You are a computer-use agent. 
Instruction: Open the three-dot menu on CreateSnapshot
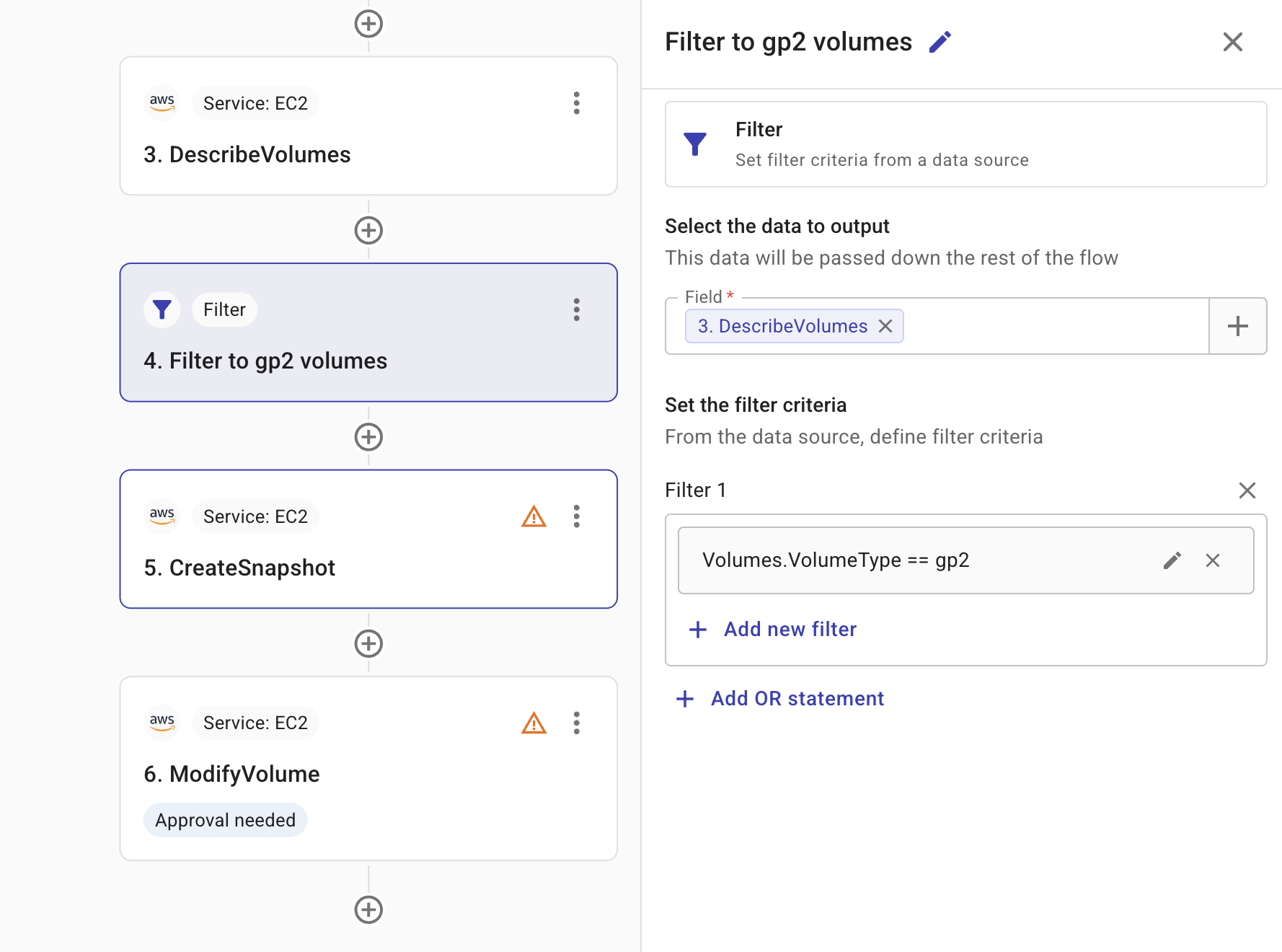pyautogui.click(x=576, y=516)
